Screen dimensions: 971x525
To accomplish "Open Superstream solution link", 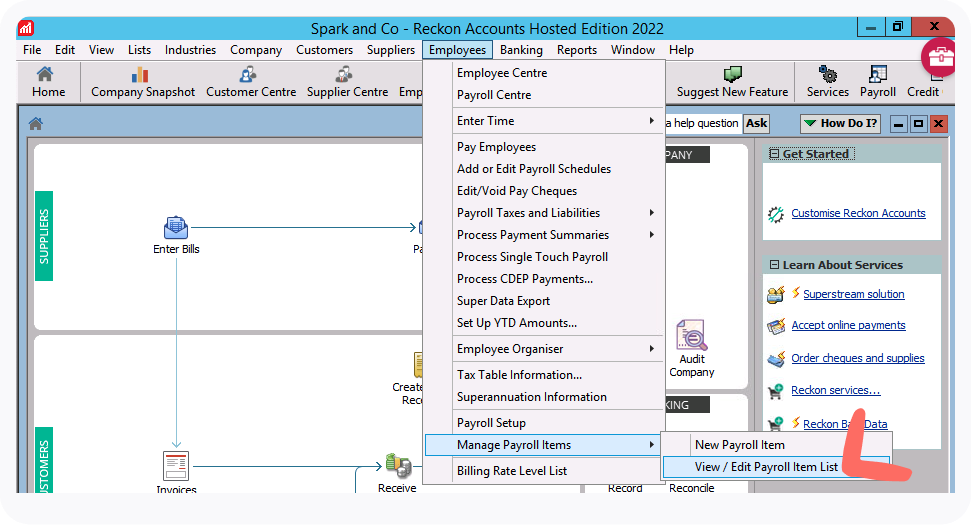I will click(x=854, y=295).
